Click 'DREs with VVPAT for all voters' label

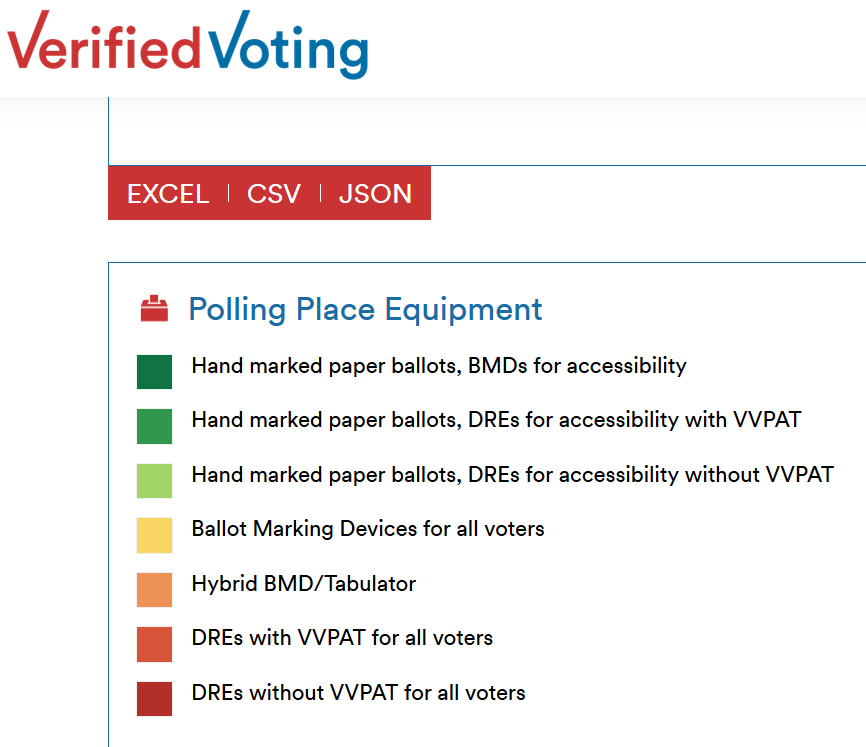pos(342,637)
